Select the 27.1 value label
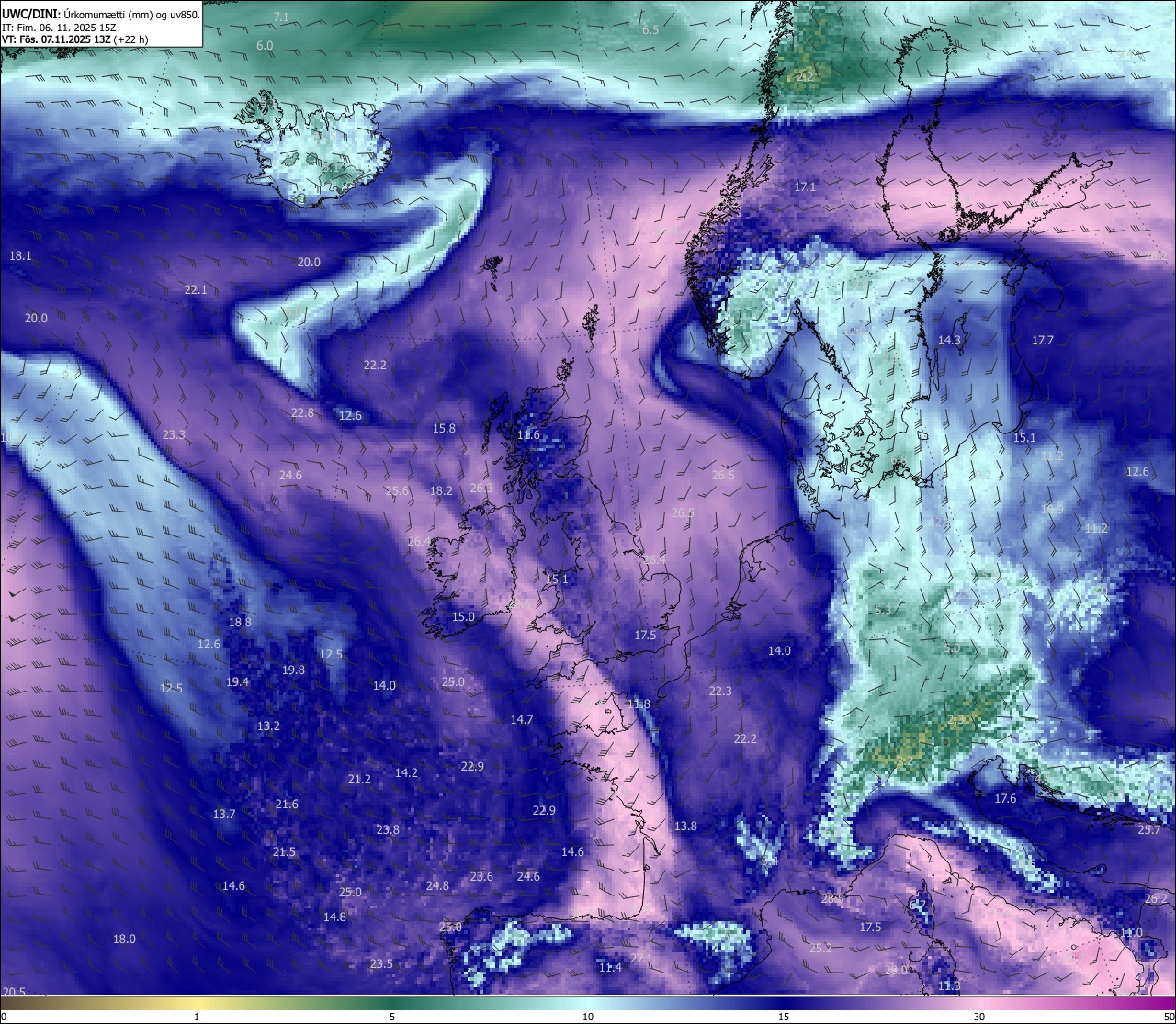The image size is (1176, 1024). coord(640,959)
